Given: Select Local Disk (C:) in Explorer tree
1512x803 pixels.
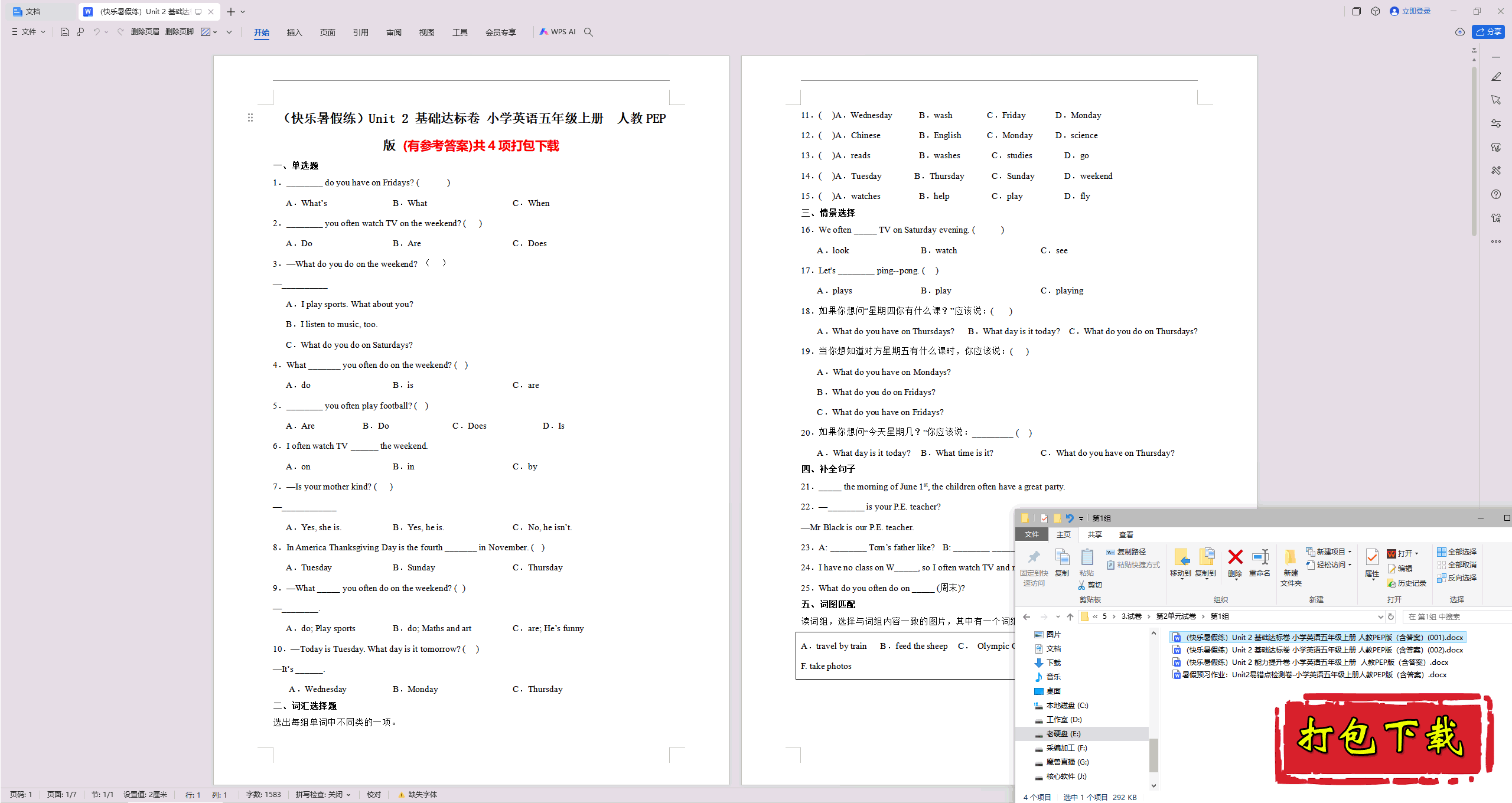Looking at the screenshot, I should click(x=1061, y=705).
